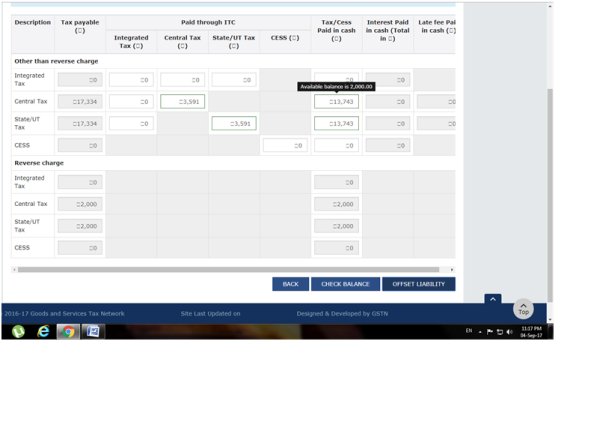Click State/UT Tax ITC field showing 3,591
Viewport: 600px width, 428px height.
tap(234, 124)
